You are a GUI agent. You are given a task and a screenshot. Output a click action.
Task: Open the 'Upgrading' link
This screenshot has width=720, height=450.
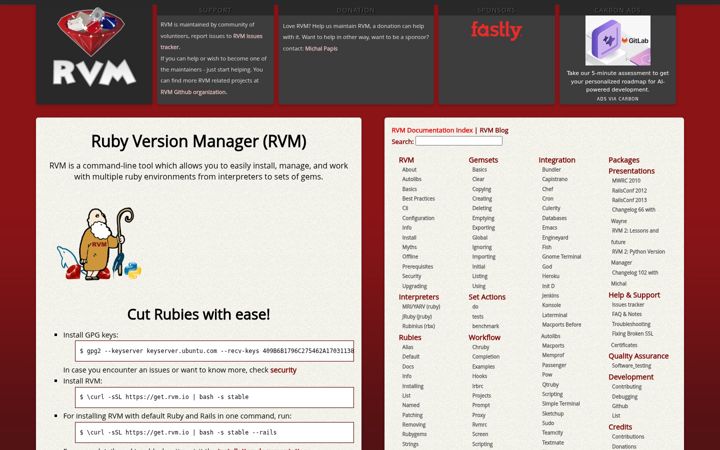[414, 286]
